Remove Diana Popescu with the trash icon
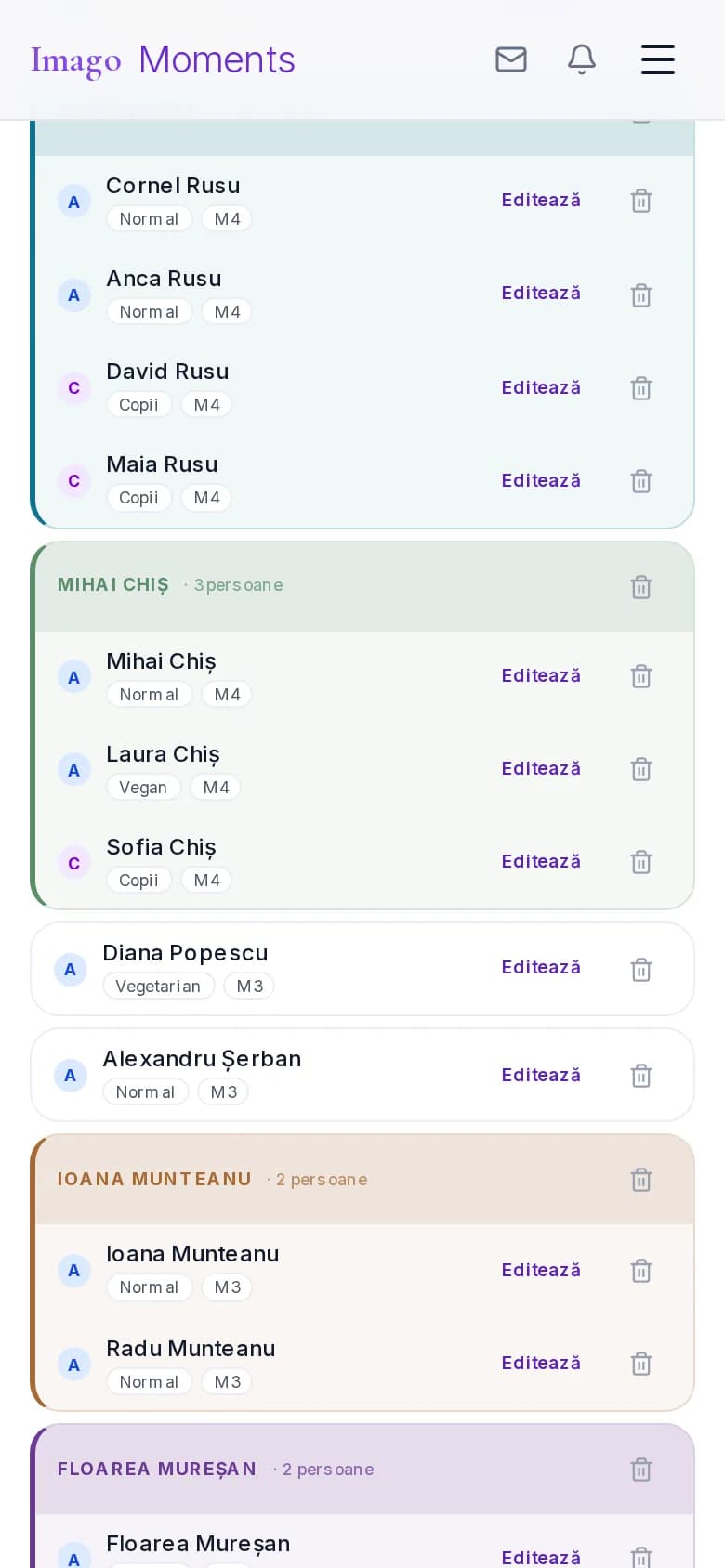The width and height of the screenshot is (725, 1568). 641,969
